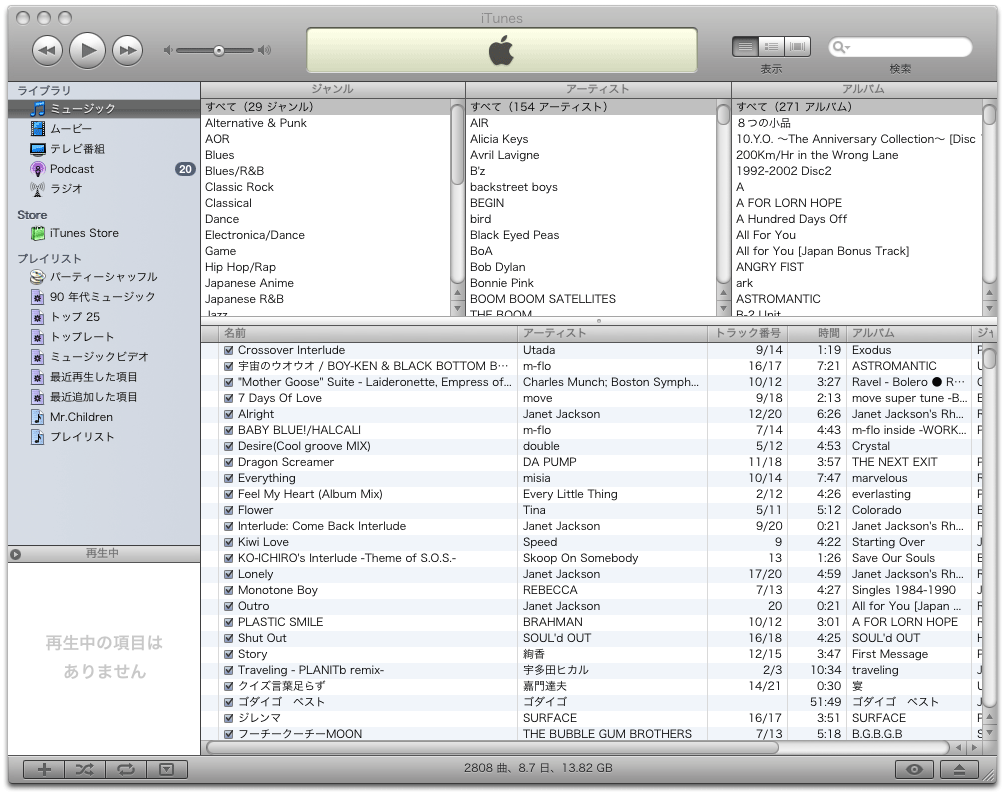
Task: Sort by the アルバム column header in song list
Action: [x=909, y=333]
